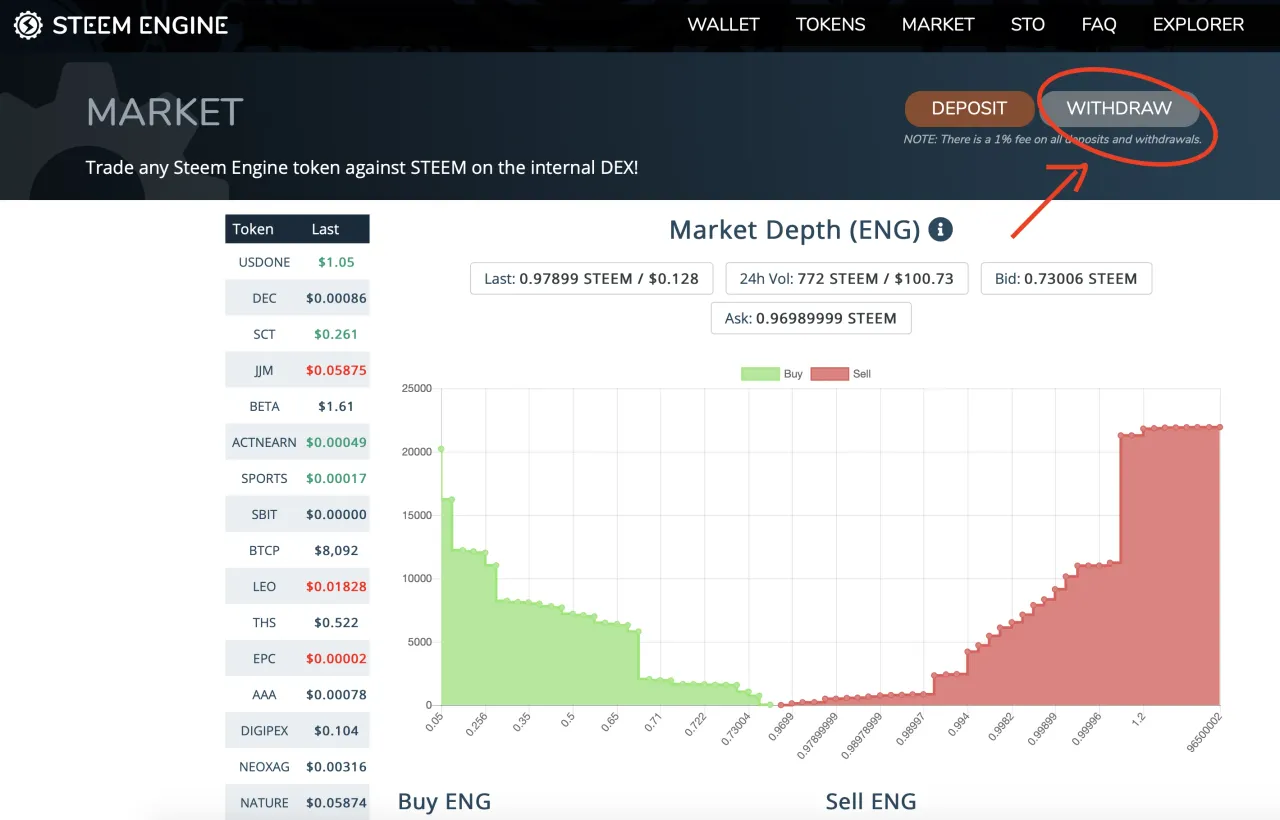Image resolution: width=1280 pixels, height=820 pixels.
Task: Click the Last column header
Action: coord(325,229)
